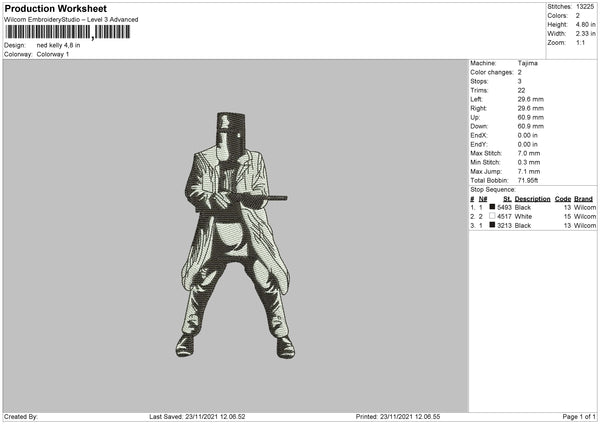600x424 pixels.
Task: Click the Page 1 of 1 label
Action: pos(579,416)
